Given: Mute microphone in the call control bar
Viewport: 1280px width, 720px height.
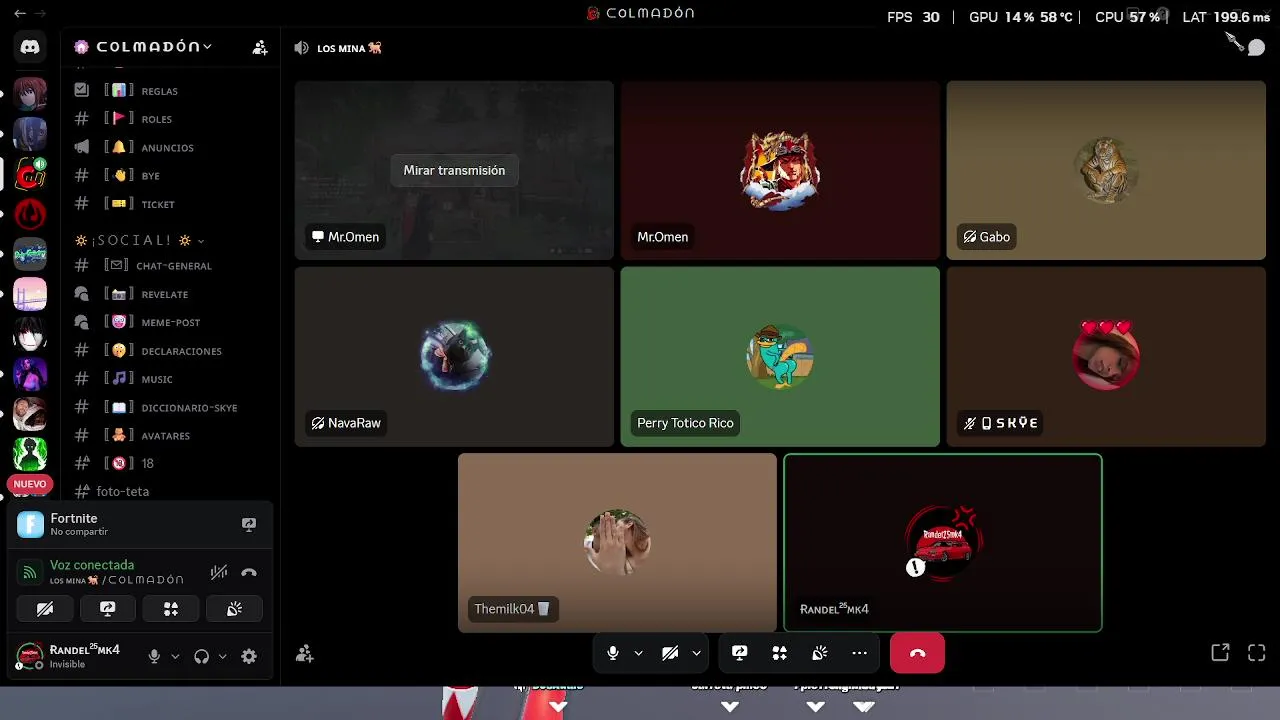Looking at the screenshot, I should click(x=613, y=653).
